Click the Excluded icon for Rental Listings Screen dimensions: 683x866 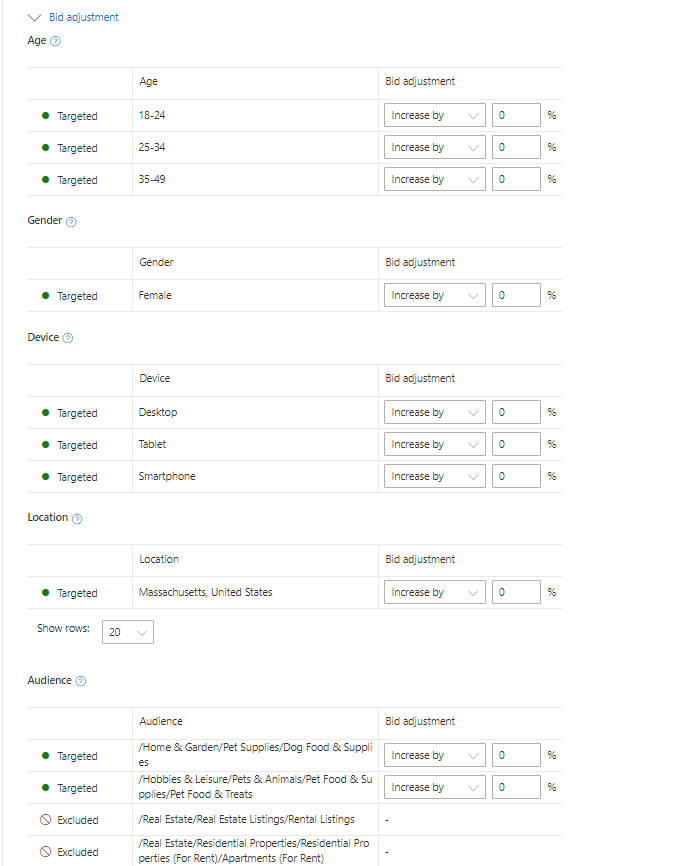point(45,820)
